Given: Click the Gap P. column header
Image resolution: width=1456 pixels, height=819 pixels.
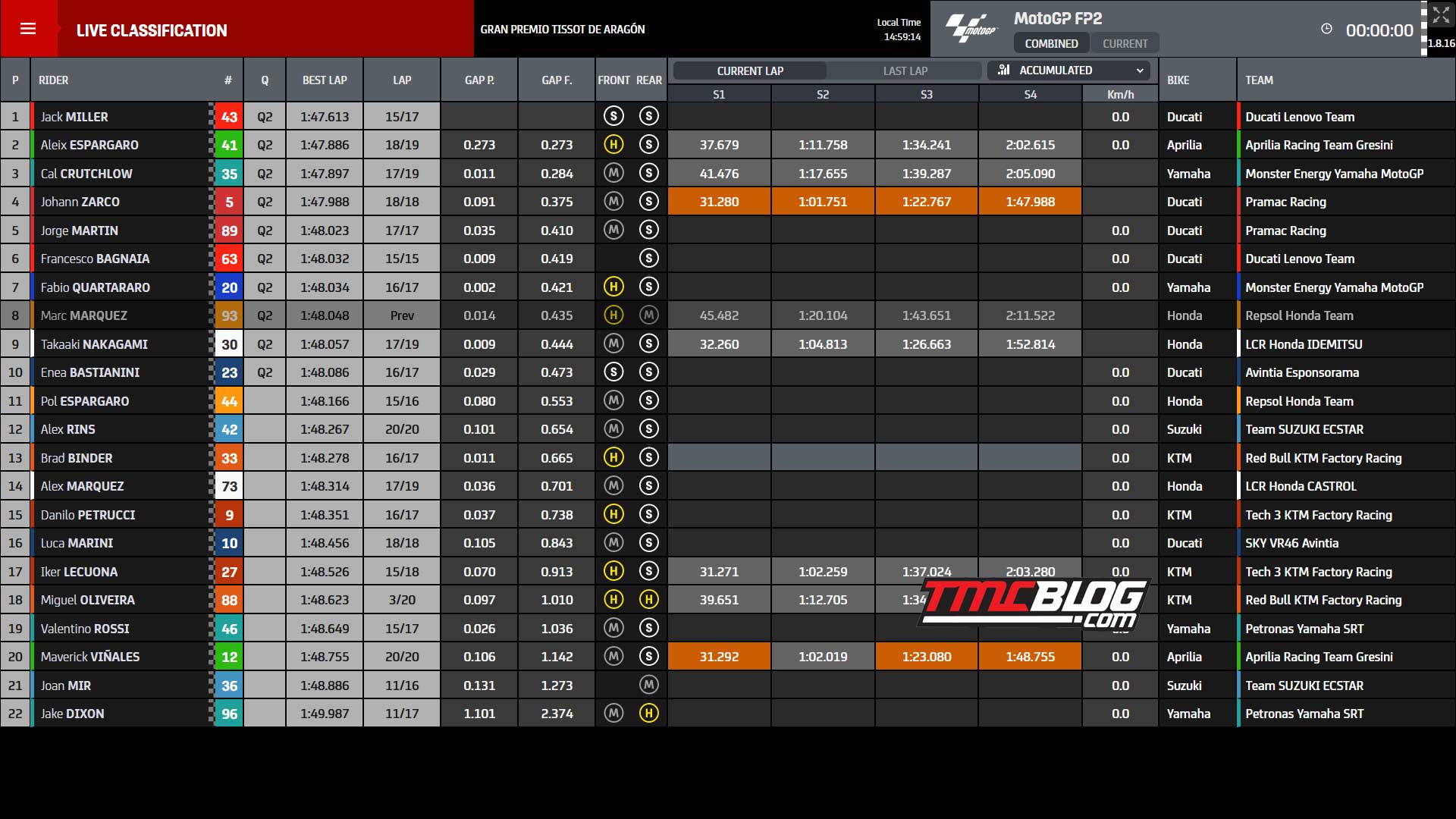Looking at the screenshot, I should coord(479,80).
